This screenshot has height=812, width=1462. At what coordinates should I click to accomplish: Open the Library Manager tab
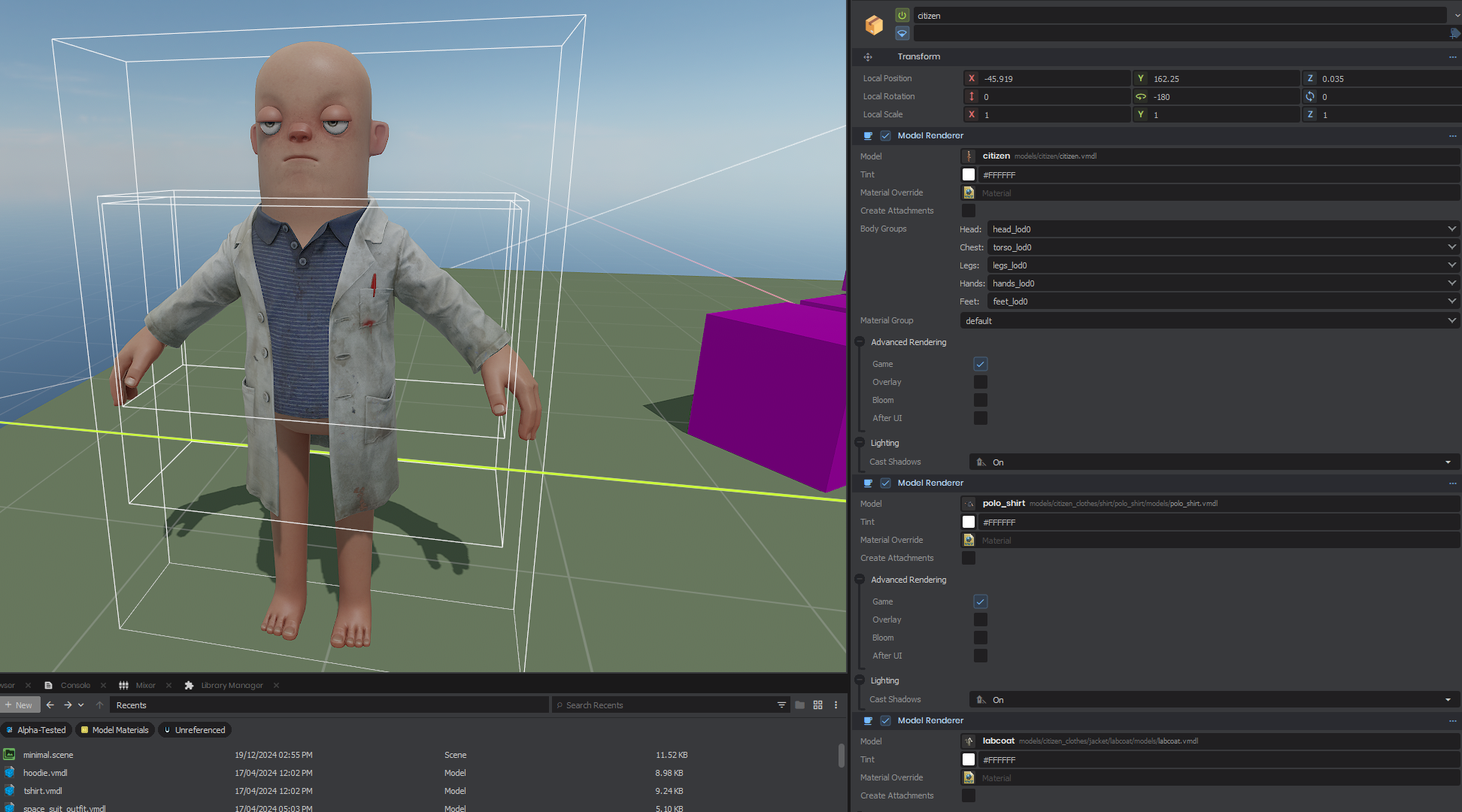232,686
